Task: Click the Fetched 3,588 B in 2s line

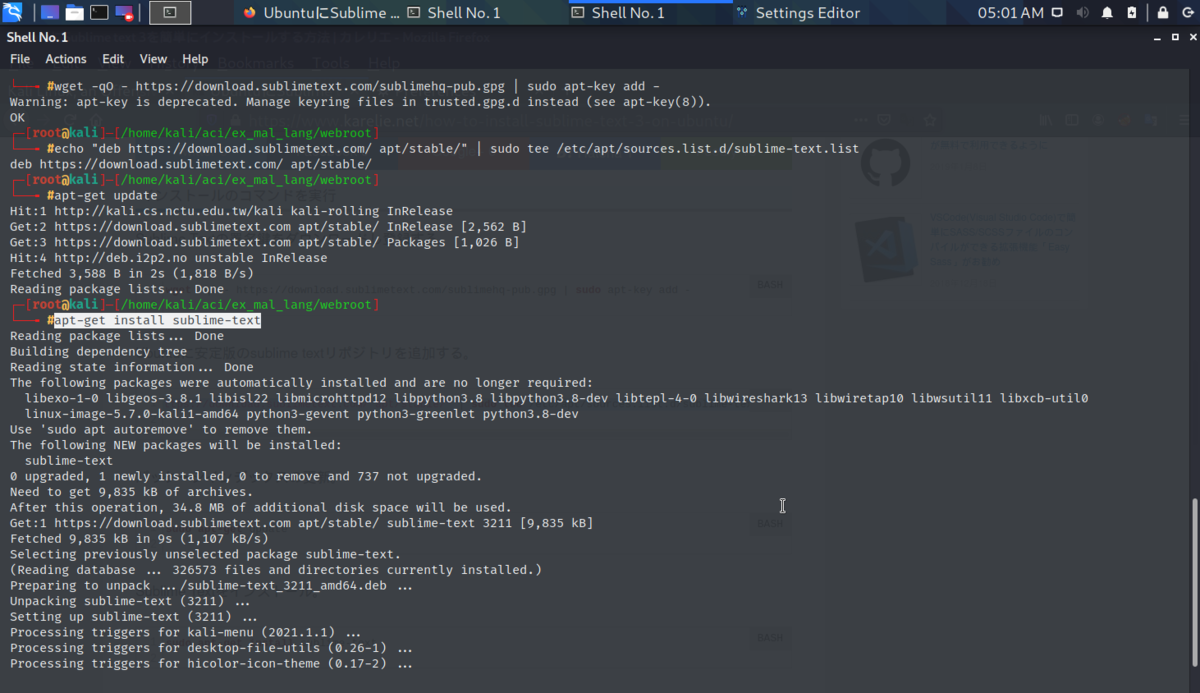Action: click(x=131, y=273)
